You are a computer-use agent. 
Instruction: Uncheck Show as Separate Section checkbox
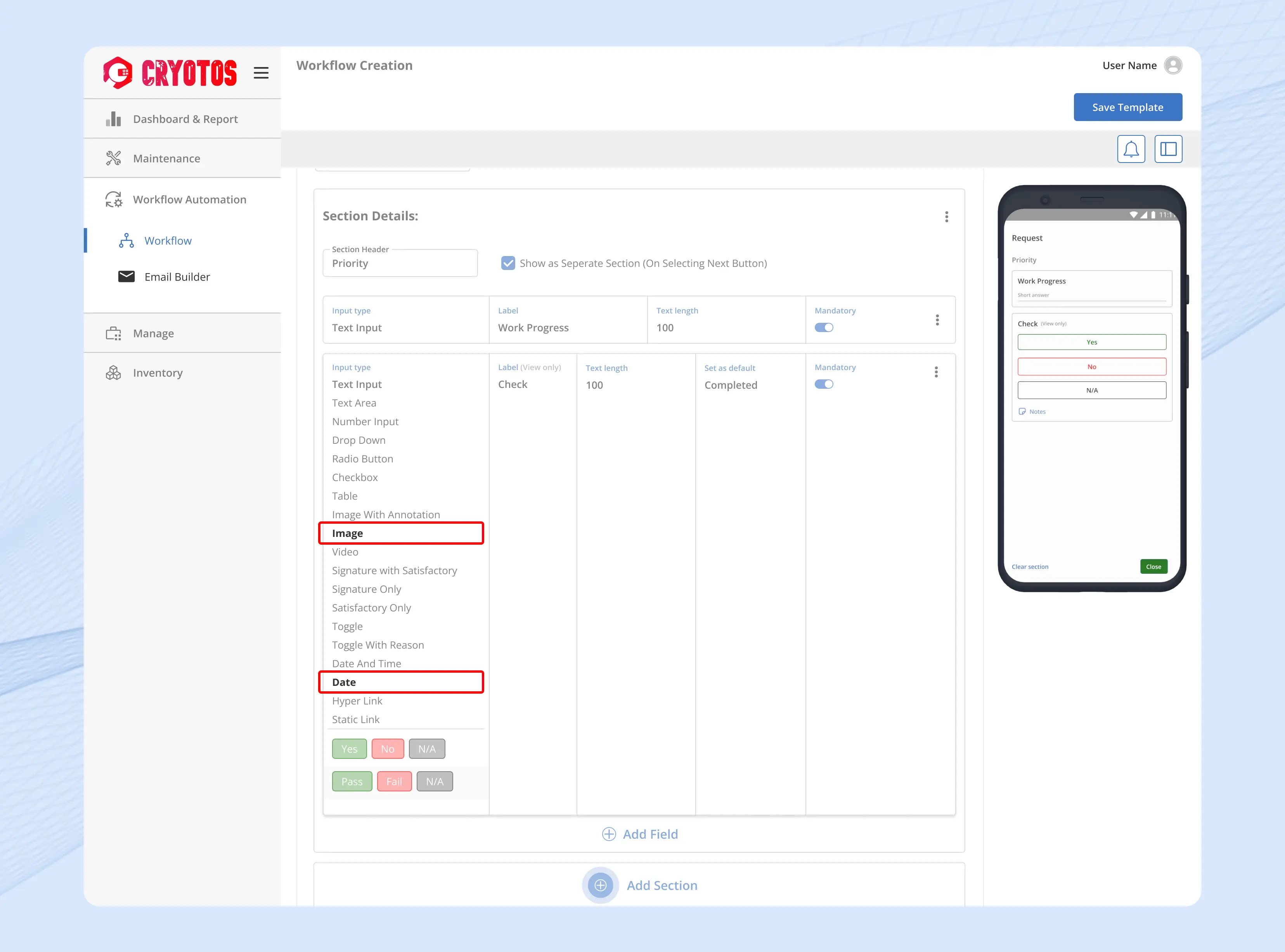click(x=507, y=263)
